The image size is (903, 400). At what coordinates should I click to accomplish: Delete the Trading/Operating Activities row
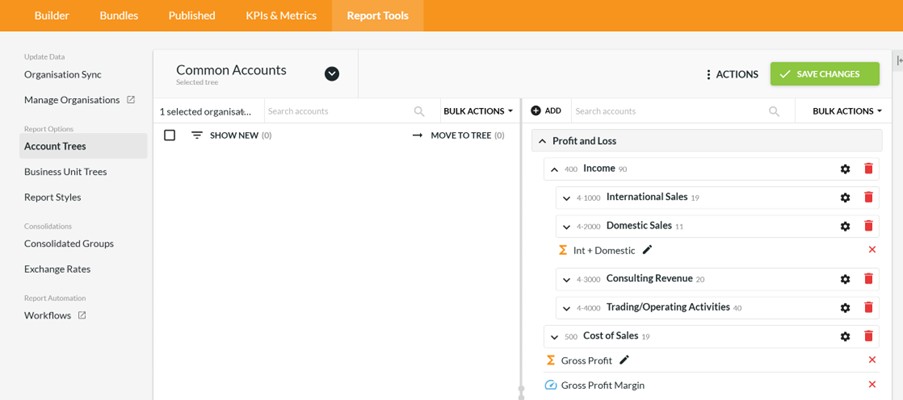(868, 307)
